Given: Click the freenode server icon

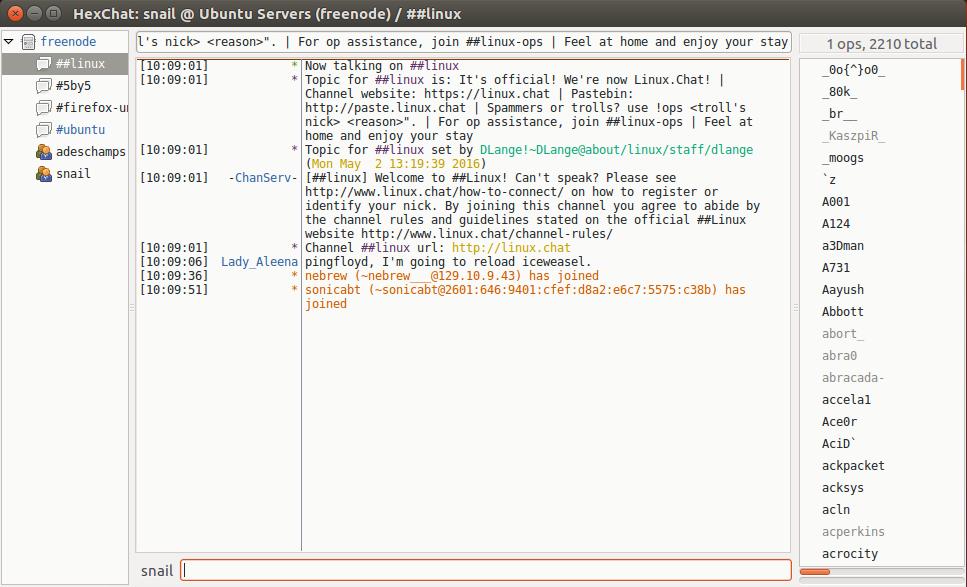Looking at the screenshot, I should pos(28,42).
